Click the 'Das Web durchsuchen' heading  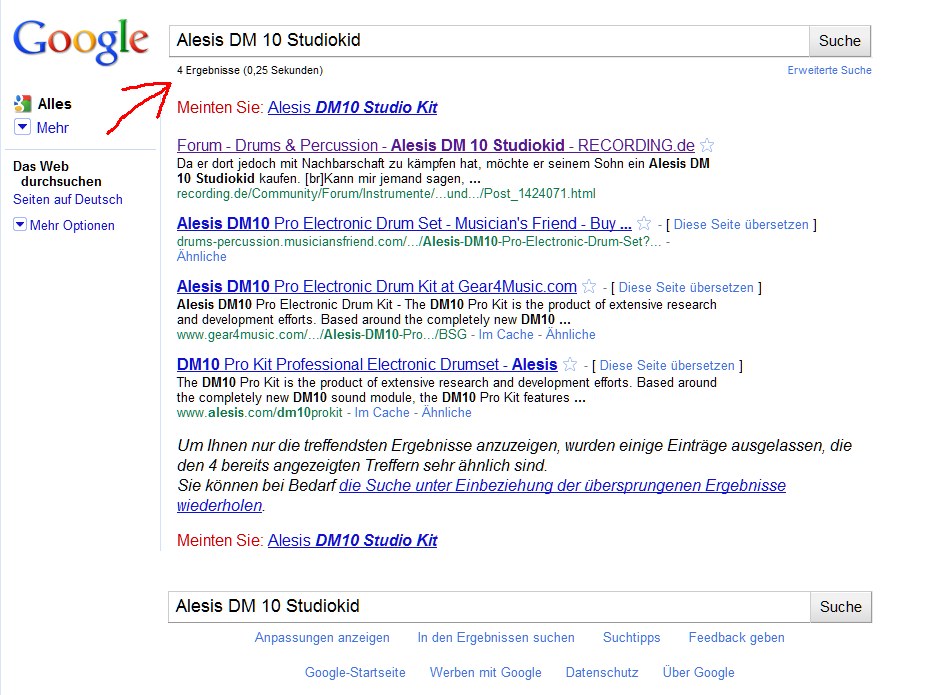(x=57, y=174)
